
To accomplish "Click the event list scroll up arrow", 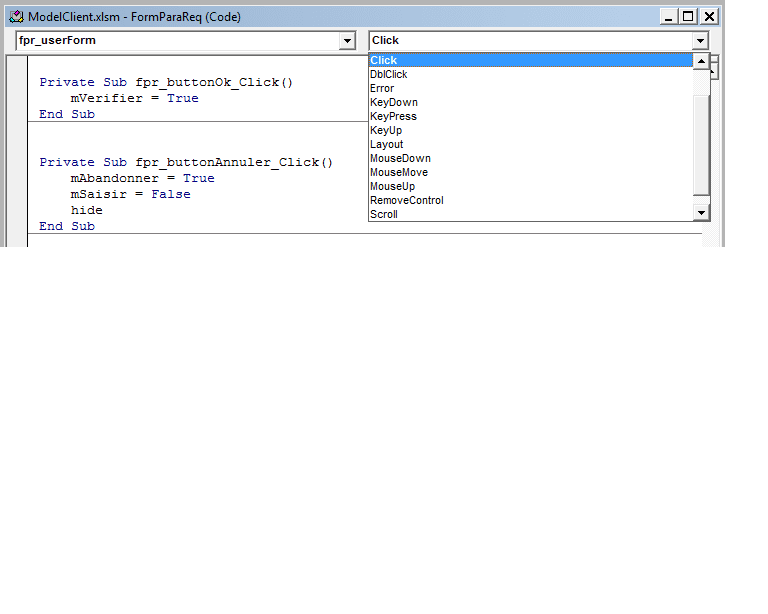I will pyautogui.click(x=701, y=61).
